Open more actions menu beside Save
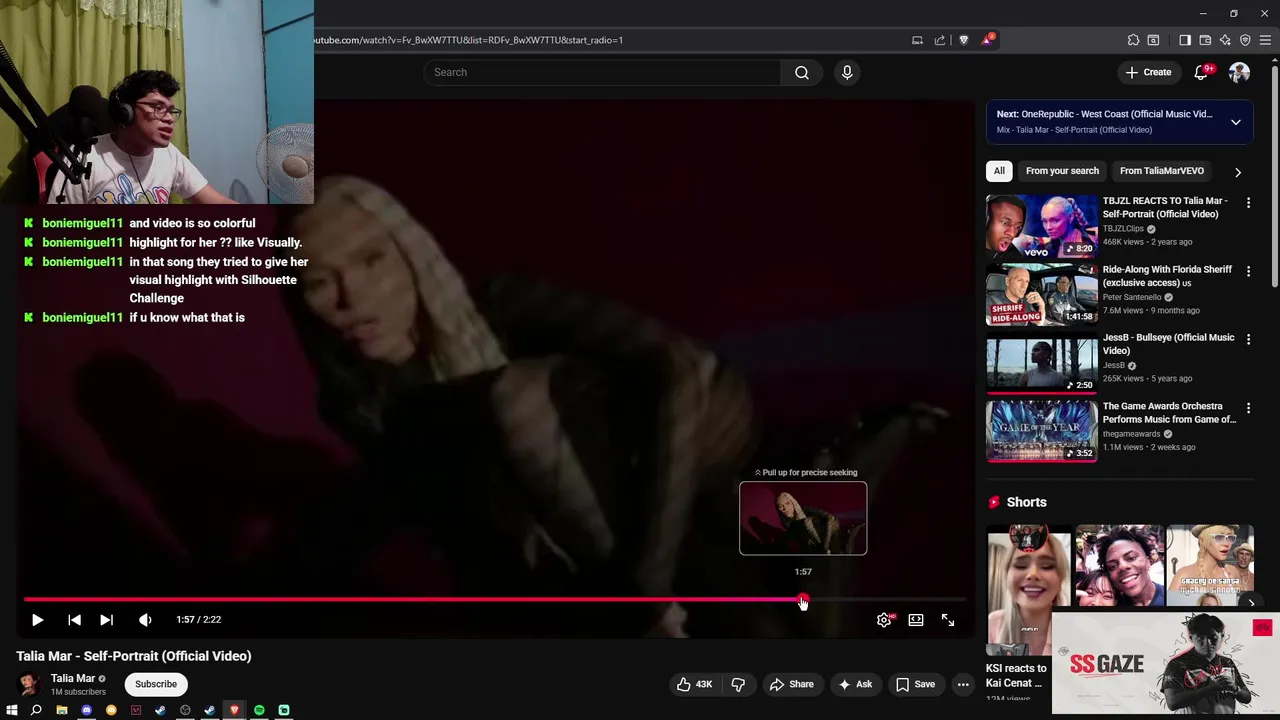The width and height of the screenshot is (1280, 720). point(963,684)
